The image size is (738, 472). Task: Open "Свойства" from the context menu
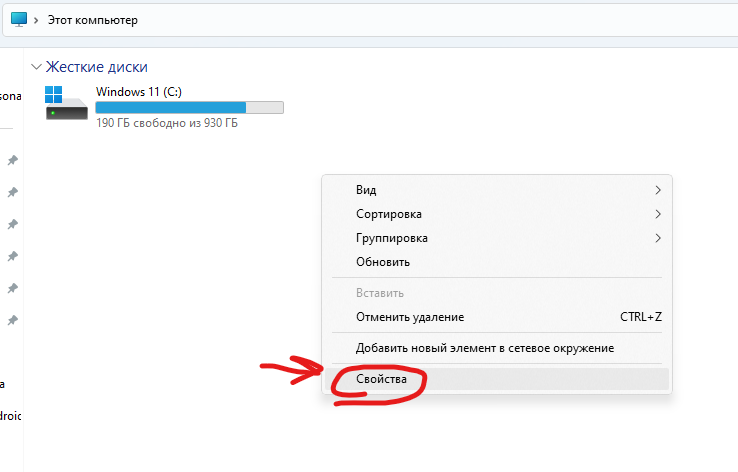(x=382, y=380)
